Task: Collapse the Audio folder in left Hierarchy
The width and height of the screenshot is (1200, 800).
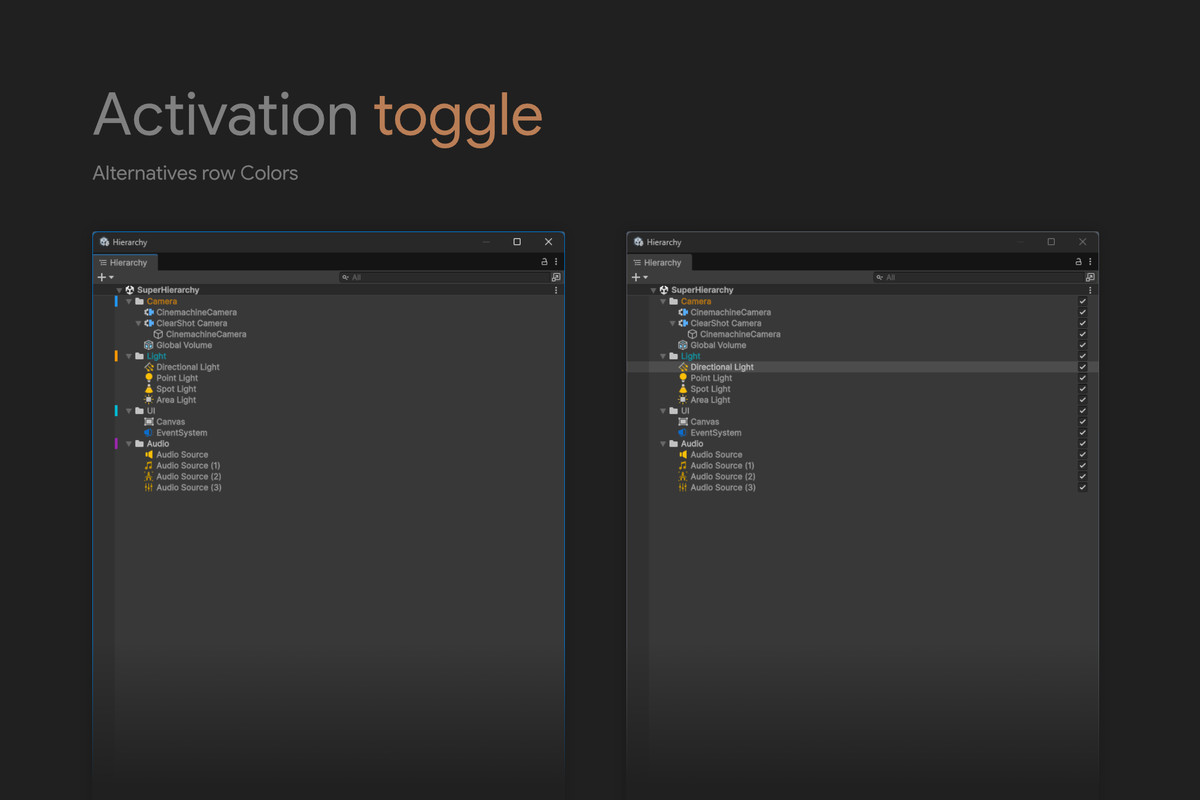Action: pyautogui.click(x=129, y=444)
